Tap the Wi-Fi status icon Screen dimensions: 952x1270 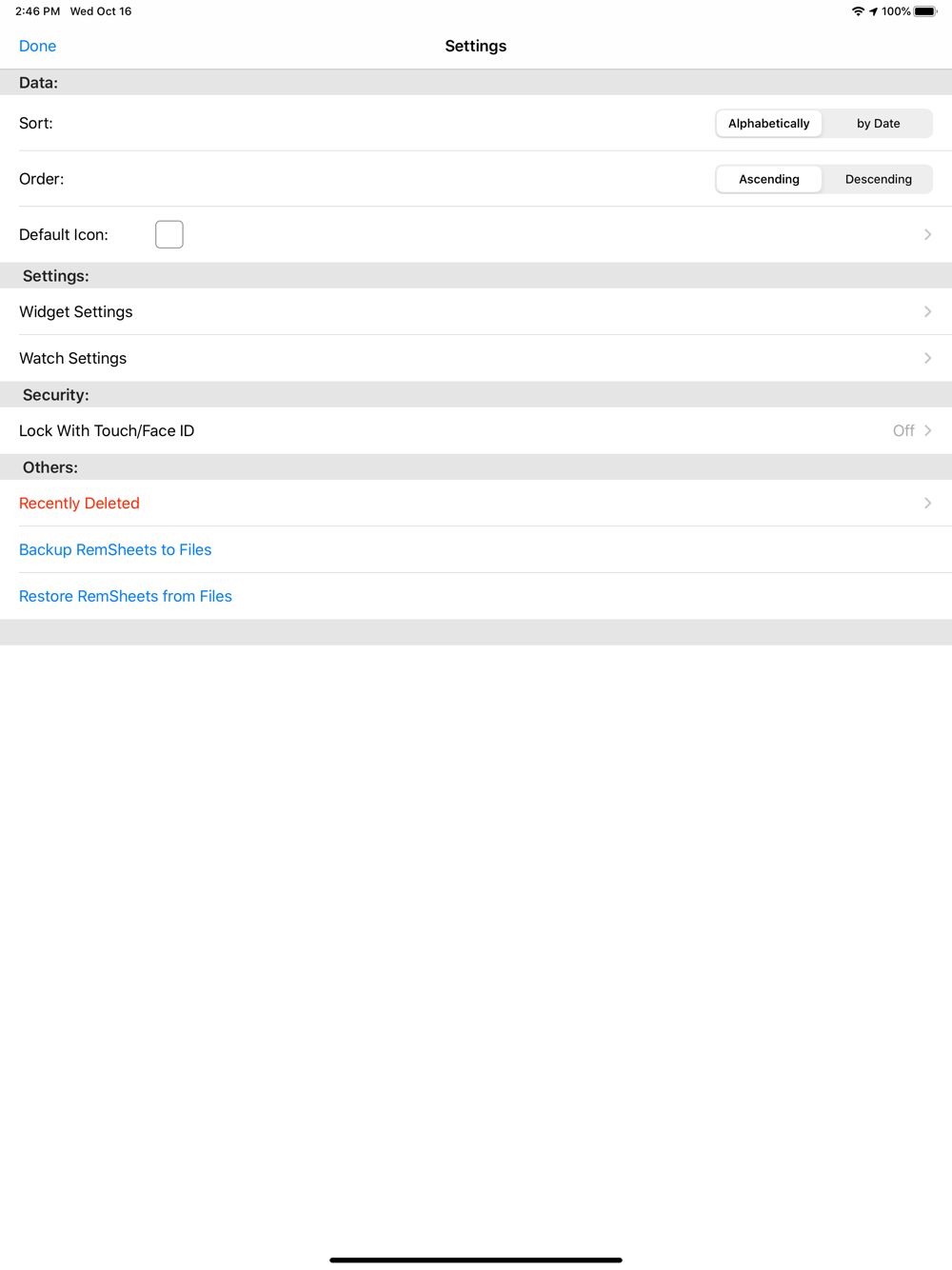pyautogui.click(x=858, y=11)
